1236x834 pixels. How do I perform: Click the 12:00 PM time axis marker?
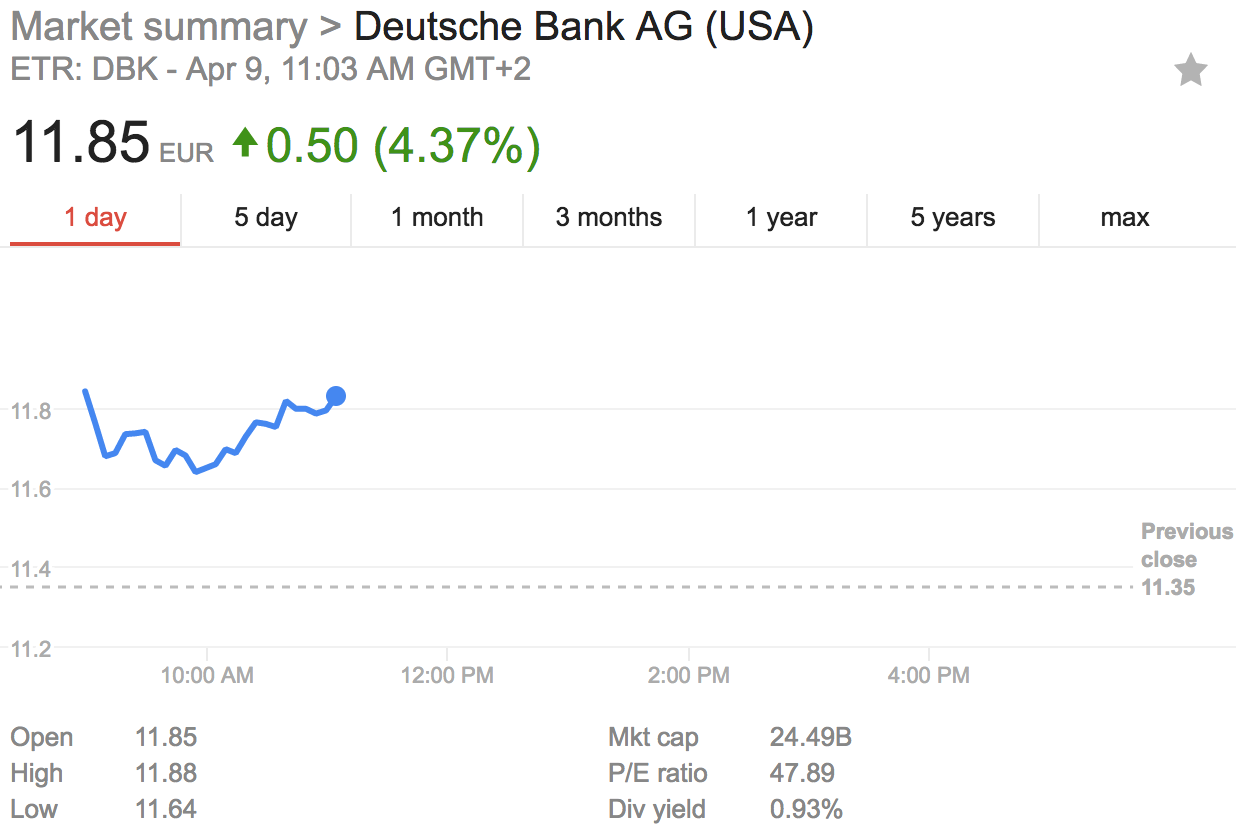[x=447, y=676]
